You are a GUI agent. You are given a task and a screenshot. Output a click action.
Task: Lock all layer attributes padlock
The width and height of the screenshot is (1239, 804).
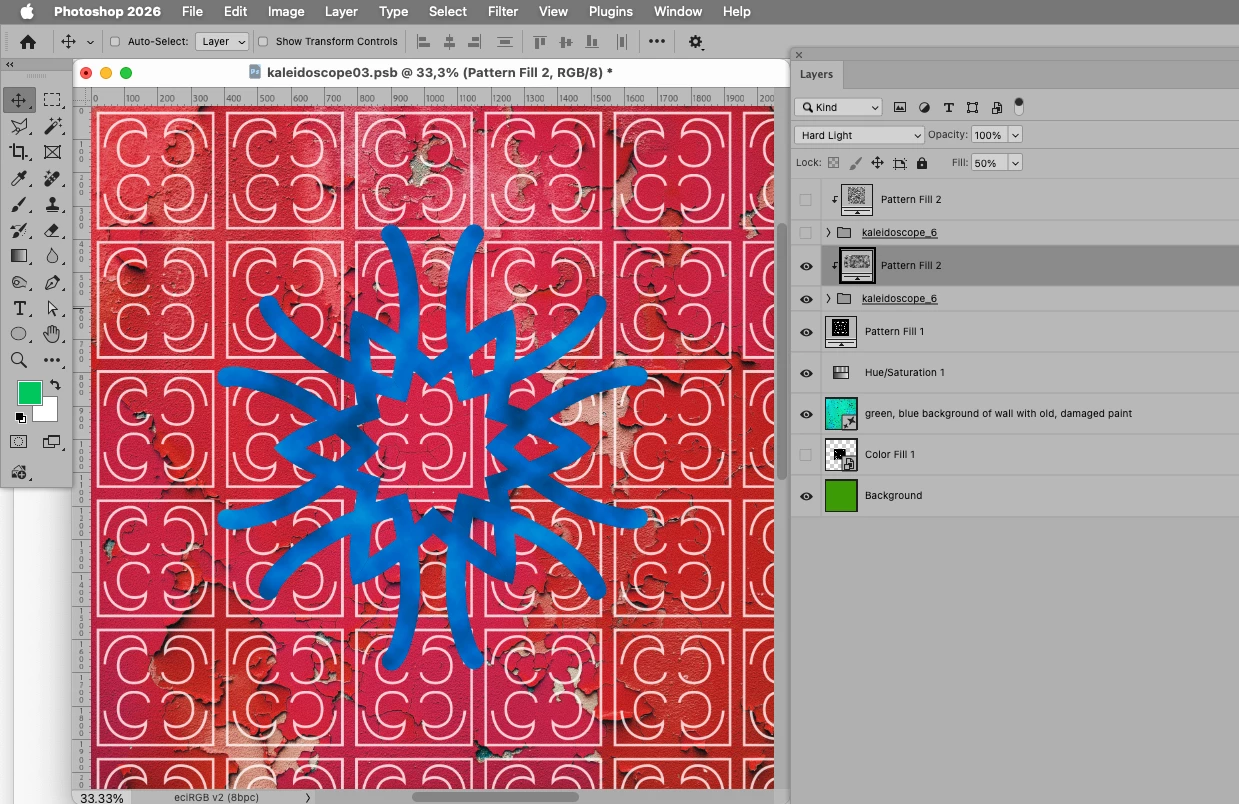922,163
